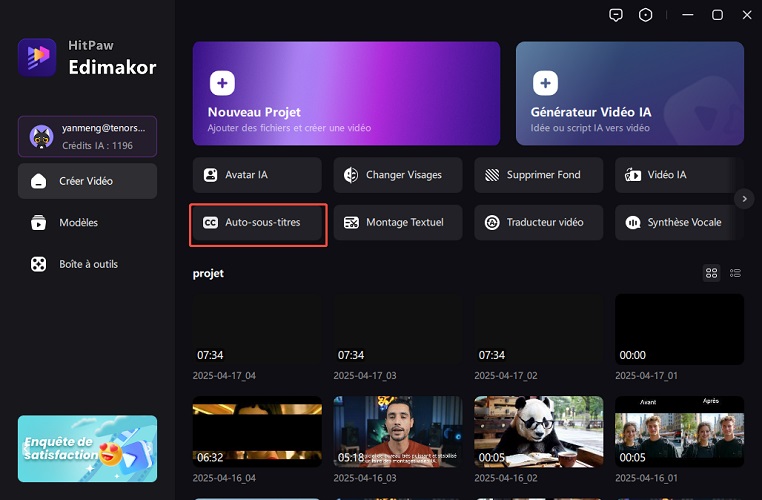Open account panel showing Crédits IA 1196
This screenshot has height=500, width=762.
[87, 137]
